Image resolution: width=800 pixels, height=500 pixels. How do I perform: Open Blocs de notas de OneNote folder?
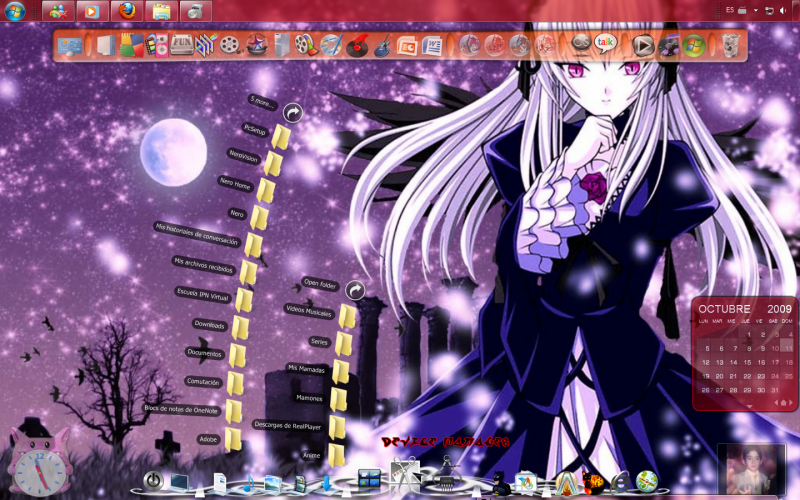(233, 411)
